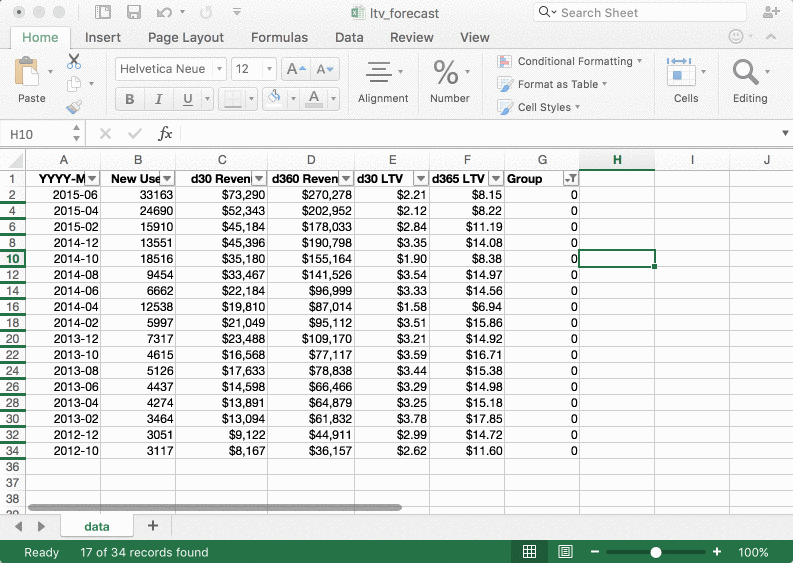
Task: Open the d360 Revenue filter dropdown
Action: (346, 179)
